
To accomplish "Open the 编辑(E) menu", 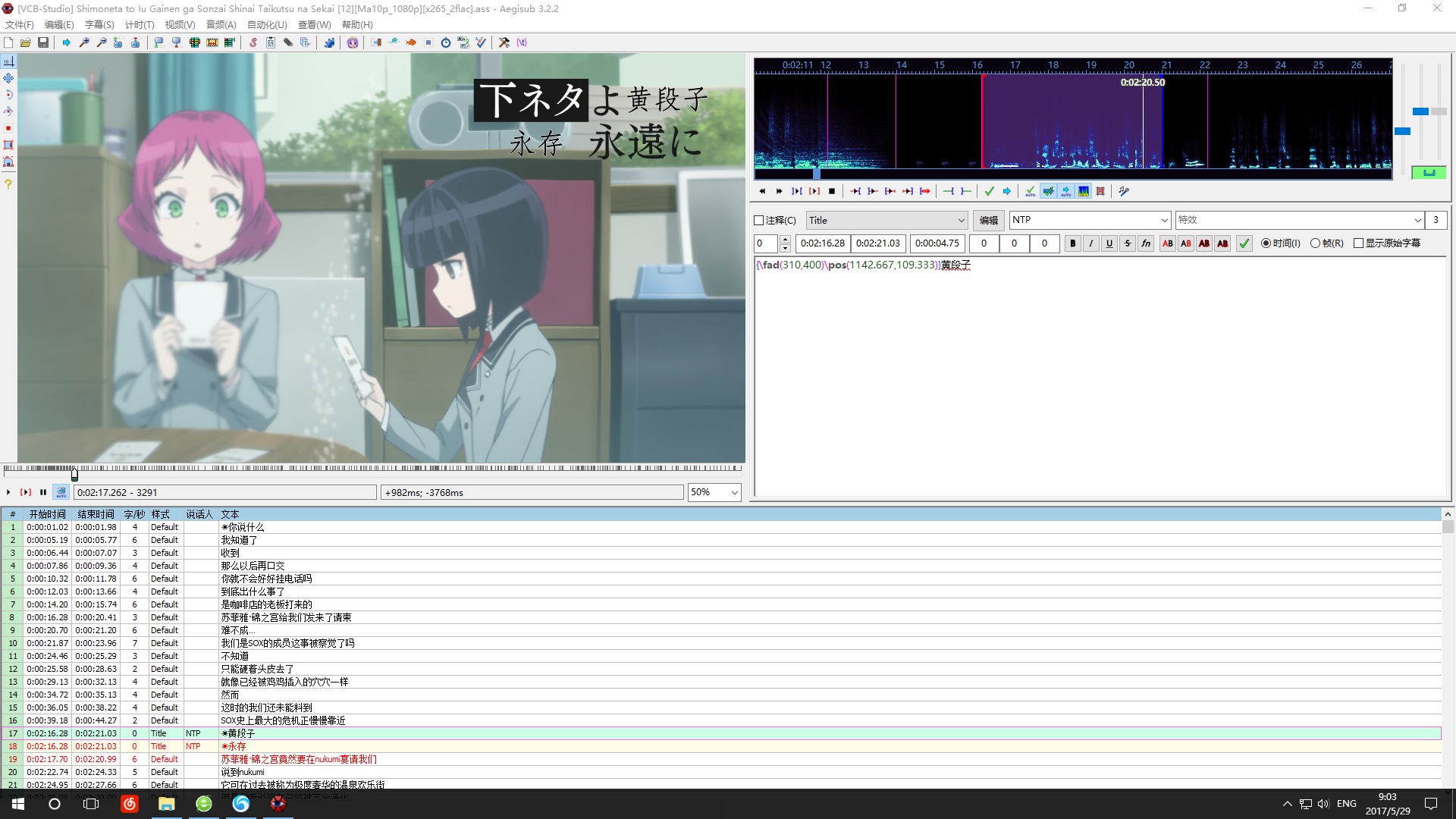I will [59, 25].
